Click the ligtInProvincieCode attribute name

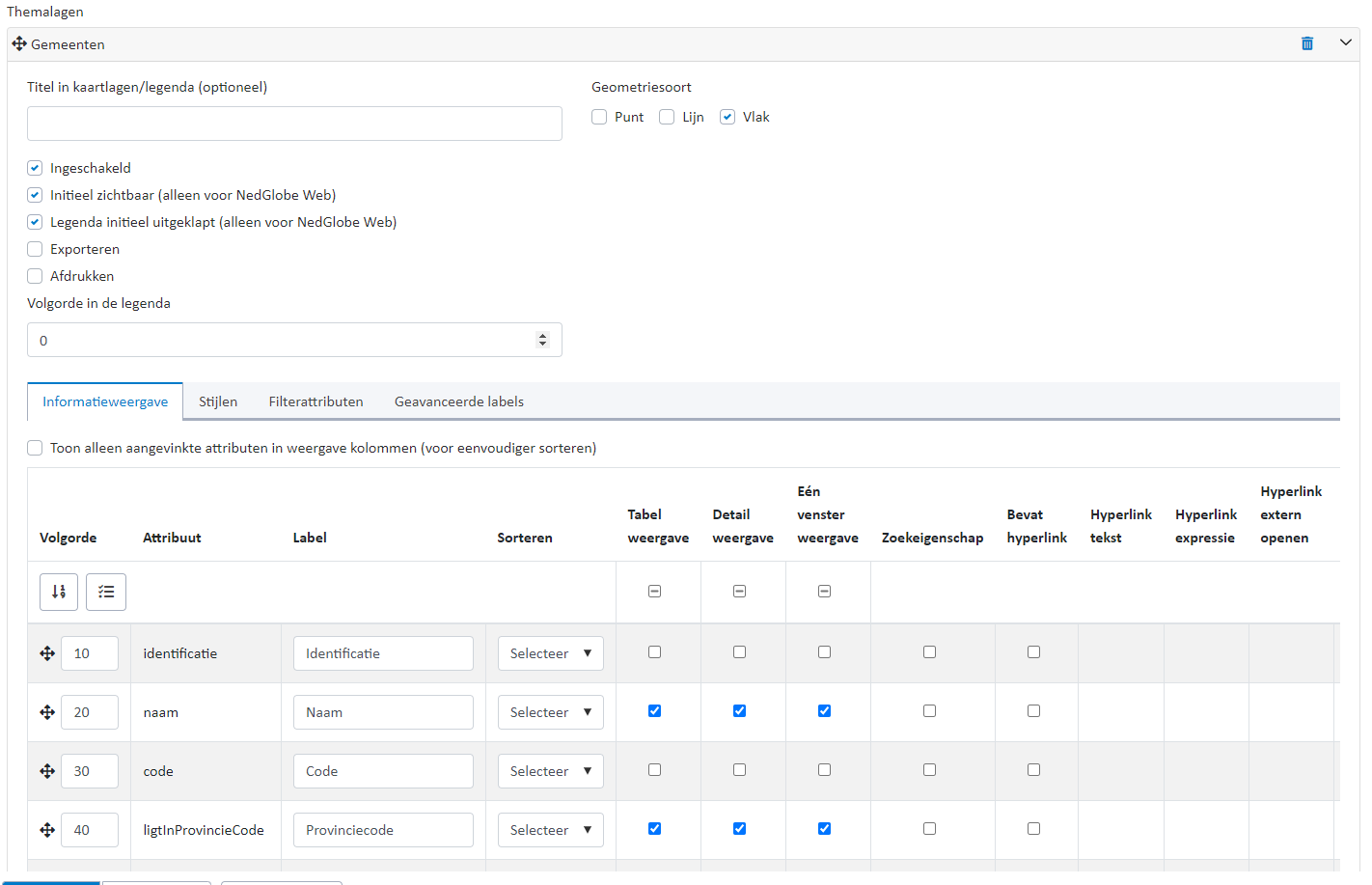(x=204, y=830)
